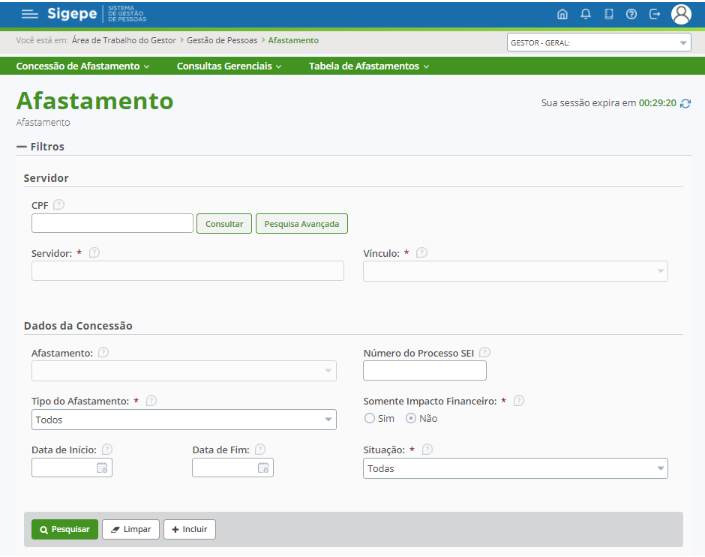Open the Situação dropdown
This screenshot has height=557, width=705.
(515, 468)
